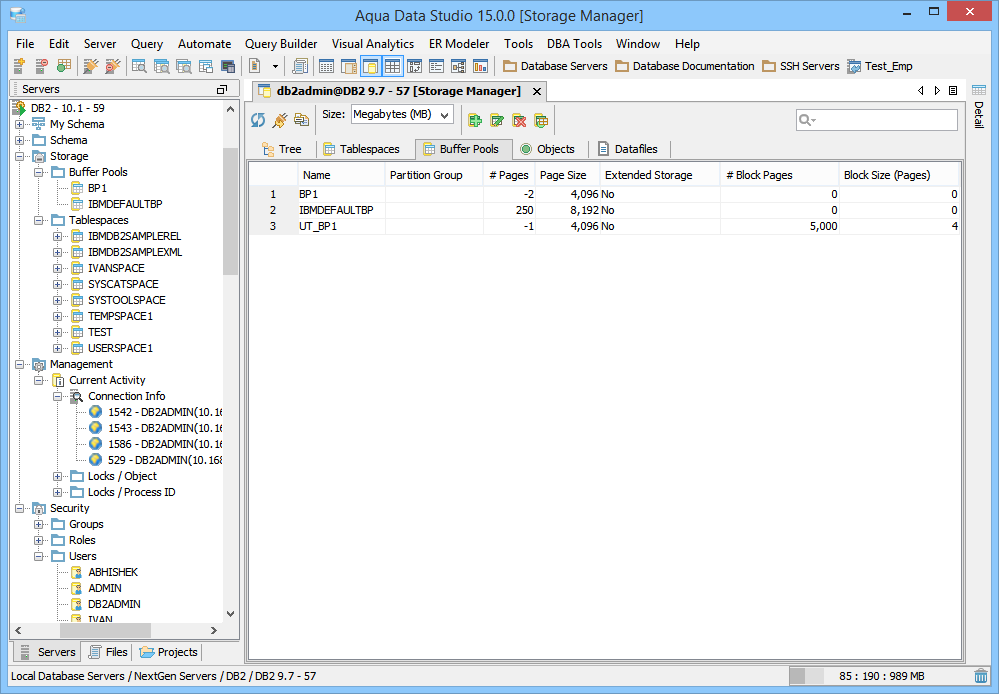Click the restore icon in Servers panel header
This screenshot has width=999, height=694.
[x=222, y=89]
